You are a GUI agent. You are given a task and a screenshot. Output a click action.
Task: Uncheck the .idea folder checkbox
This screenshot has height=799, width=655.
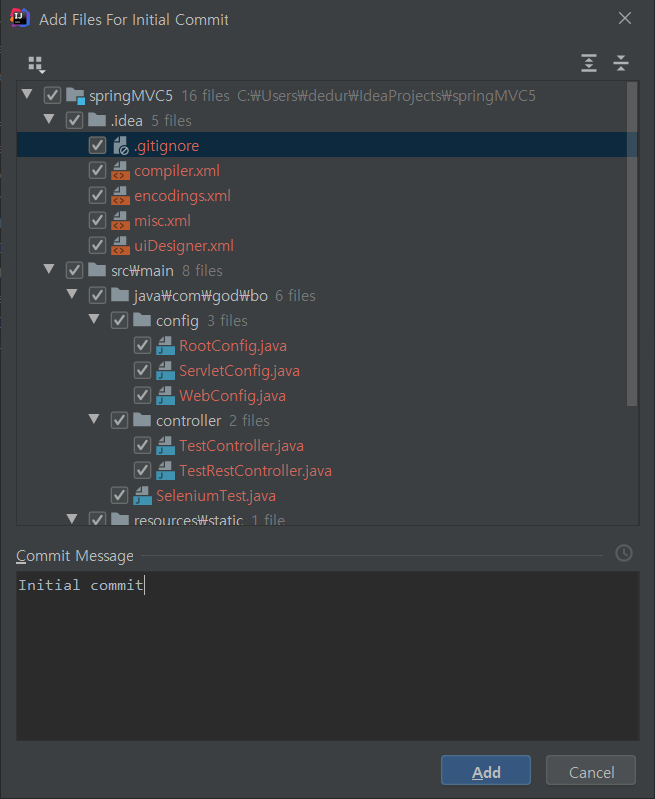(74, 120)
